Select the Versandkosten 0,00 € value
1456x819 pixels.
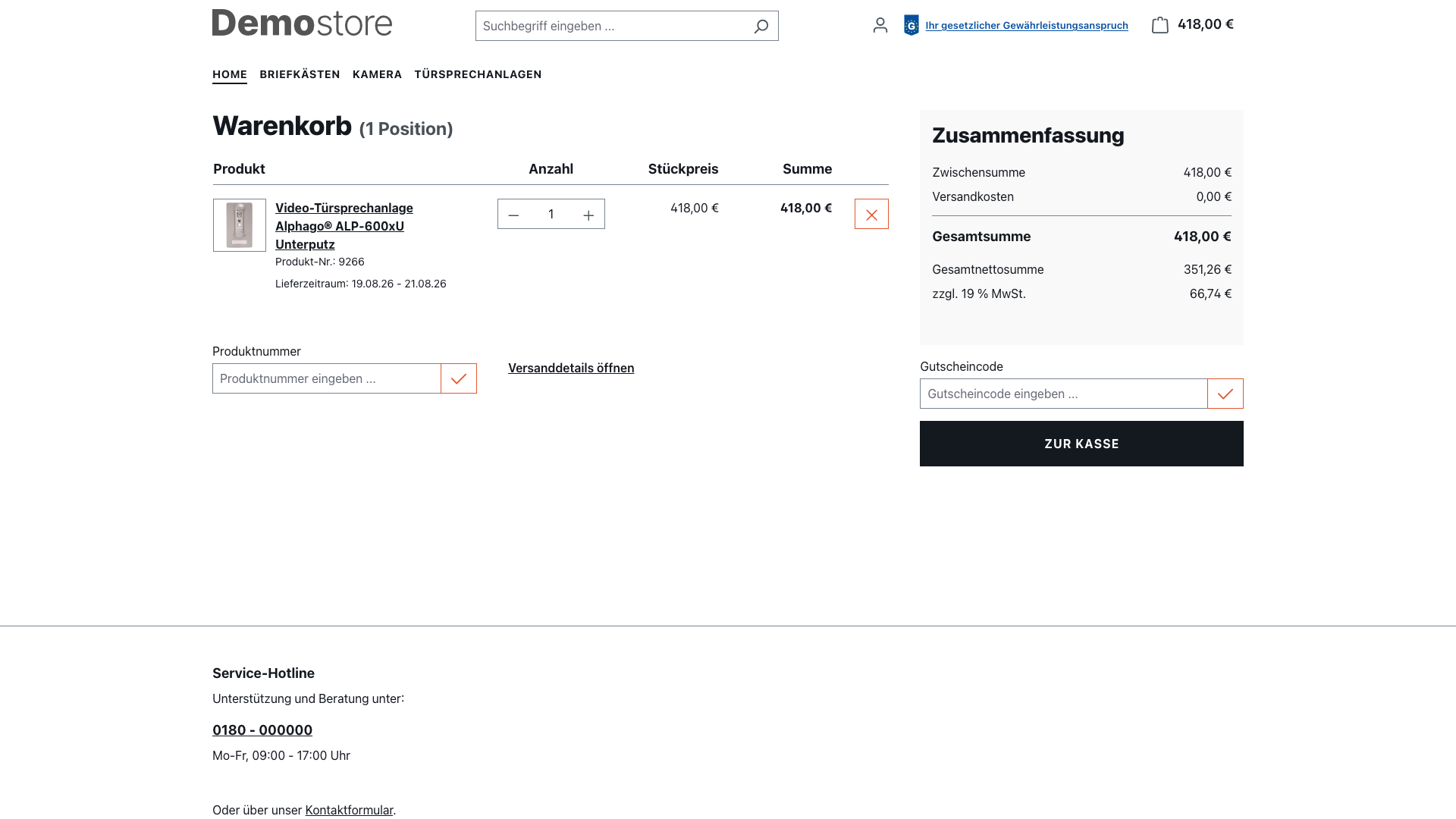[1214, 196]
